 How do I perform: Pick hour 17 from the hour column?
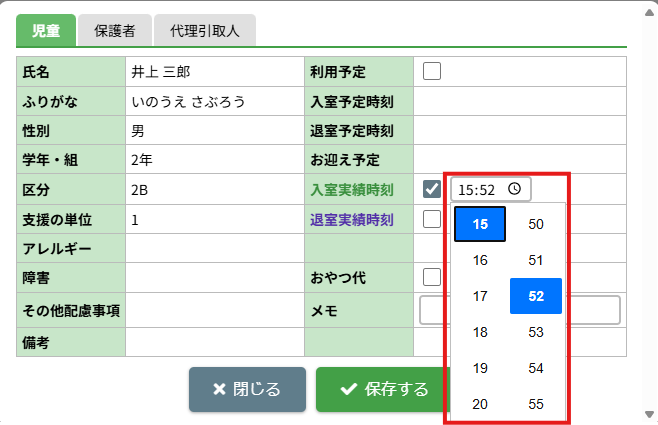tap(480, 296)
